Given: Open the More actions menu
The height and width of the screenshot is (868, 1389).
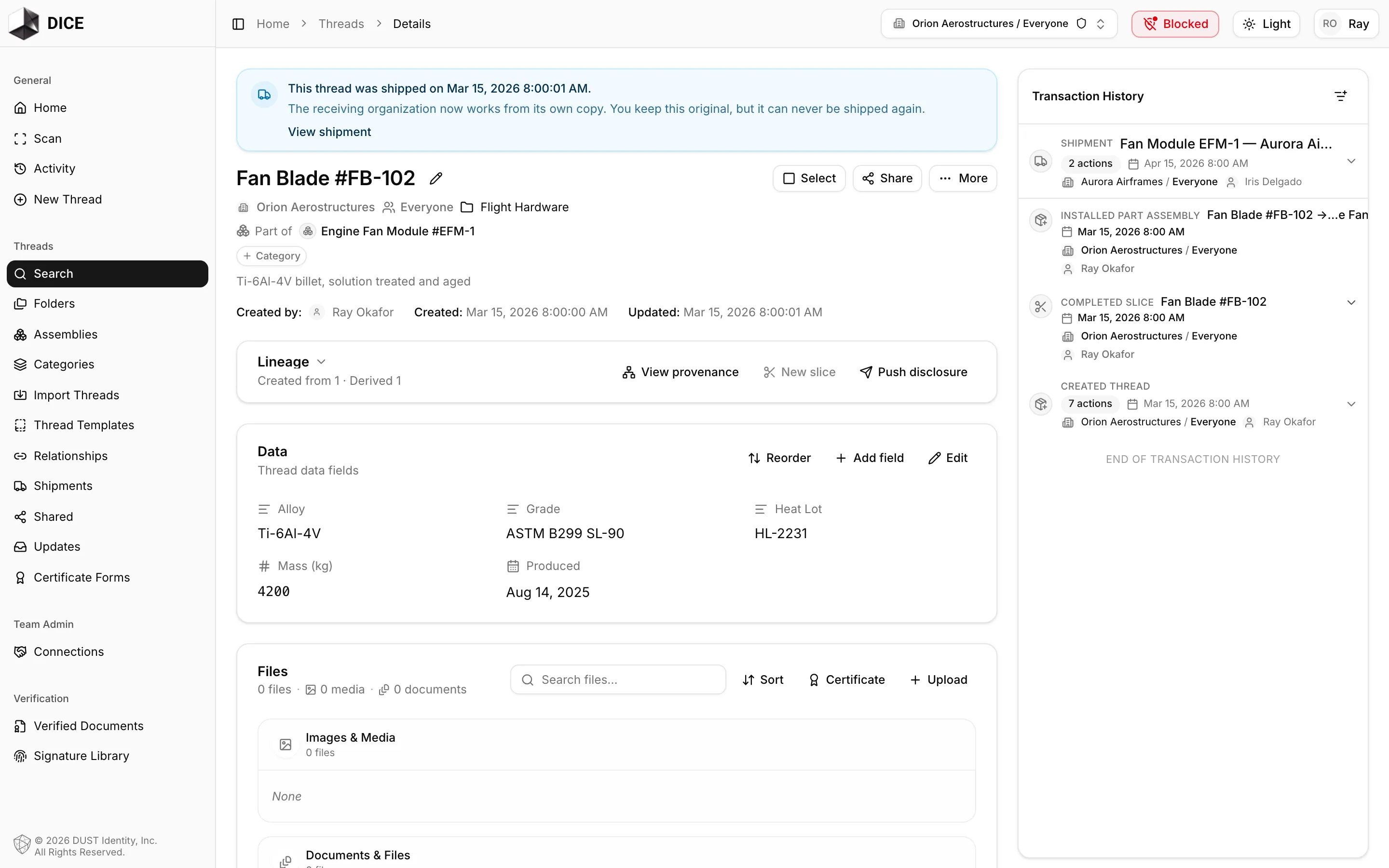Looking at the screenshot, I should [x=963, y=178].
